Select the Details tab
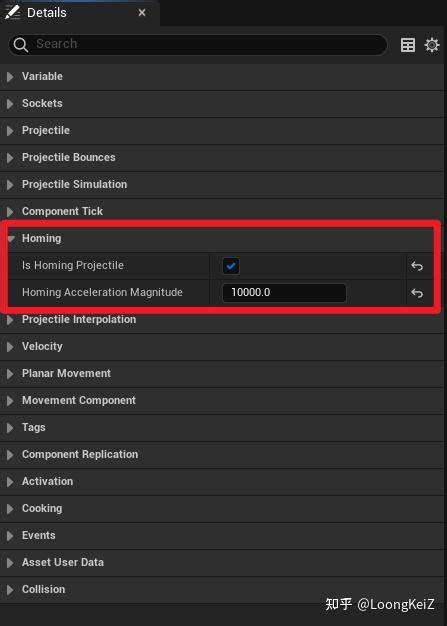This screenshot has height=626, width=447. coord(46,13)
